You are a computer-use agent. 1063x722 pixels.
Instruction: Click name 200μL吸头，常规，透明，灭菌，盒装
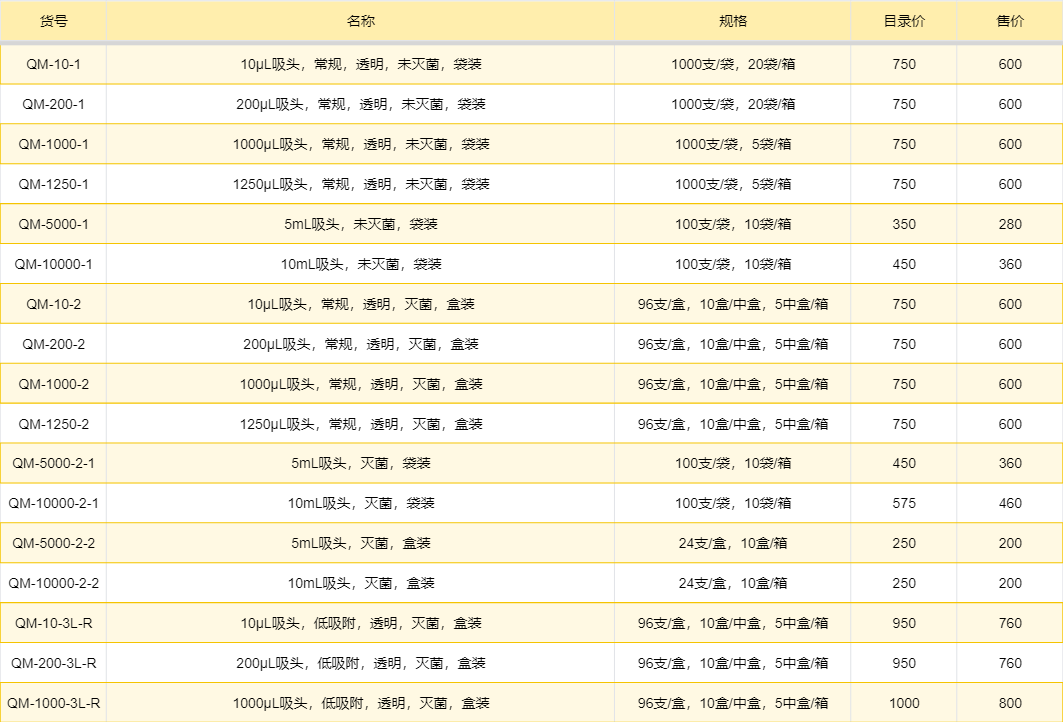(x=361, y=344)
